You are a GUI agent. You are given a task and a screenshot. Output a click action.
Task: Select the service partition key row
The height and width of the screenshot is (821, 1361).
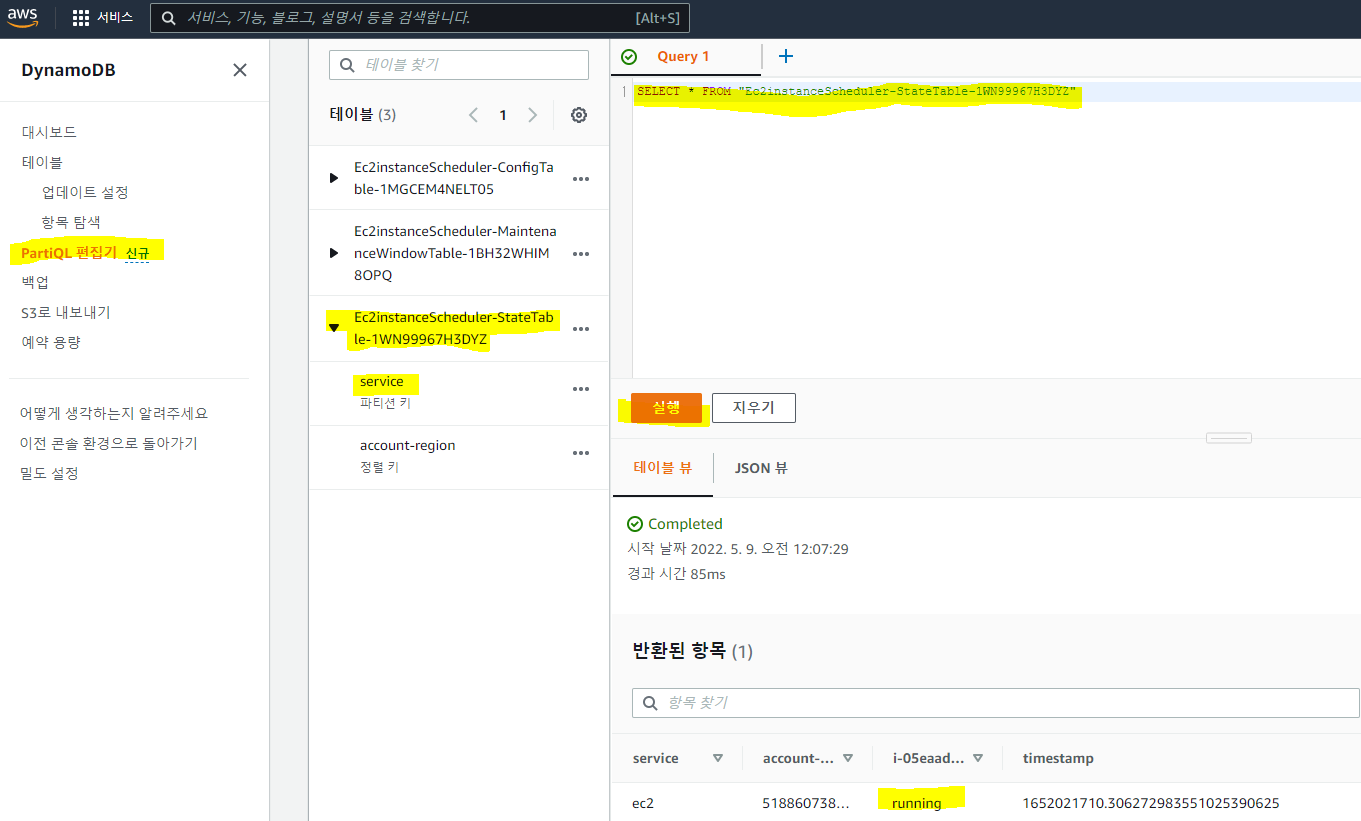click(x=459, y=393)
